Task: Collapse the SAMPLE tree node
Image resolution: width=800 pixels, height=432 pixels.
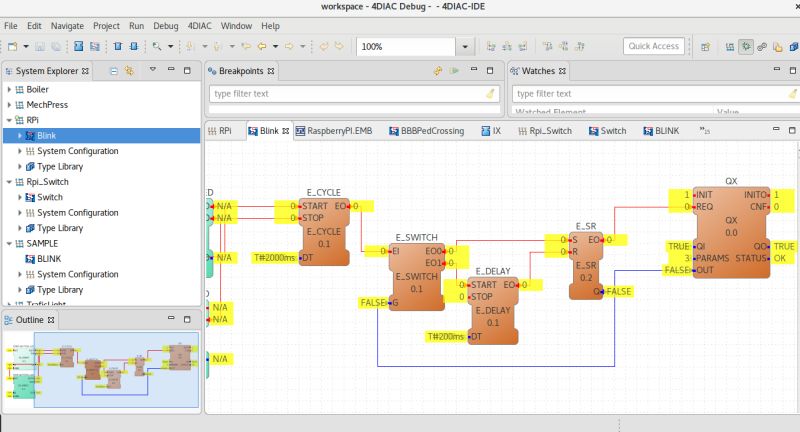Action: pyautogui.click(x=9, y=243)
